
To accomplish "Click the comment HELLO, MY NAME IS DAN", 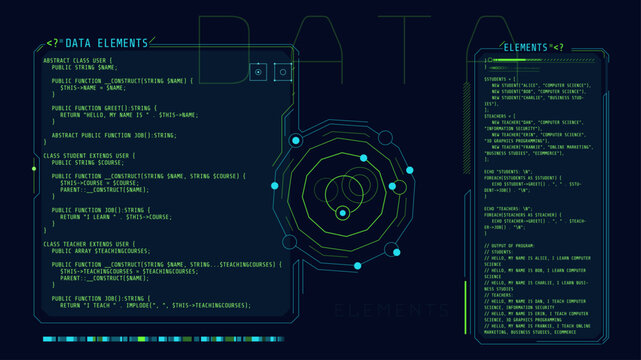I will pos(536,304).
